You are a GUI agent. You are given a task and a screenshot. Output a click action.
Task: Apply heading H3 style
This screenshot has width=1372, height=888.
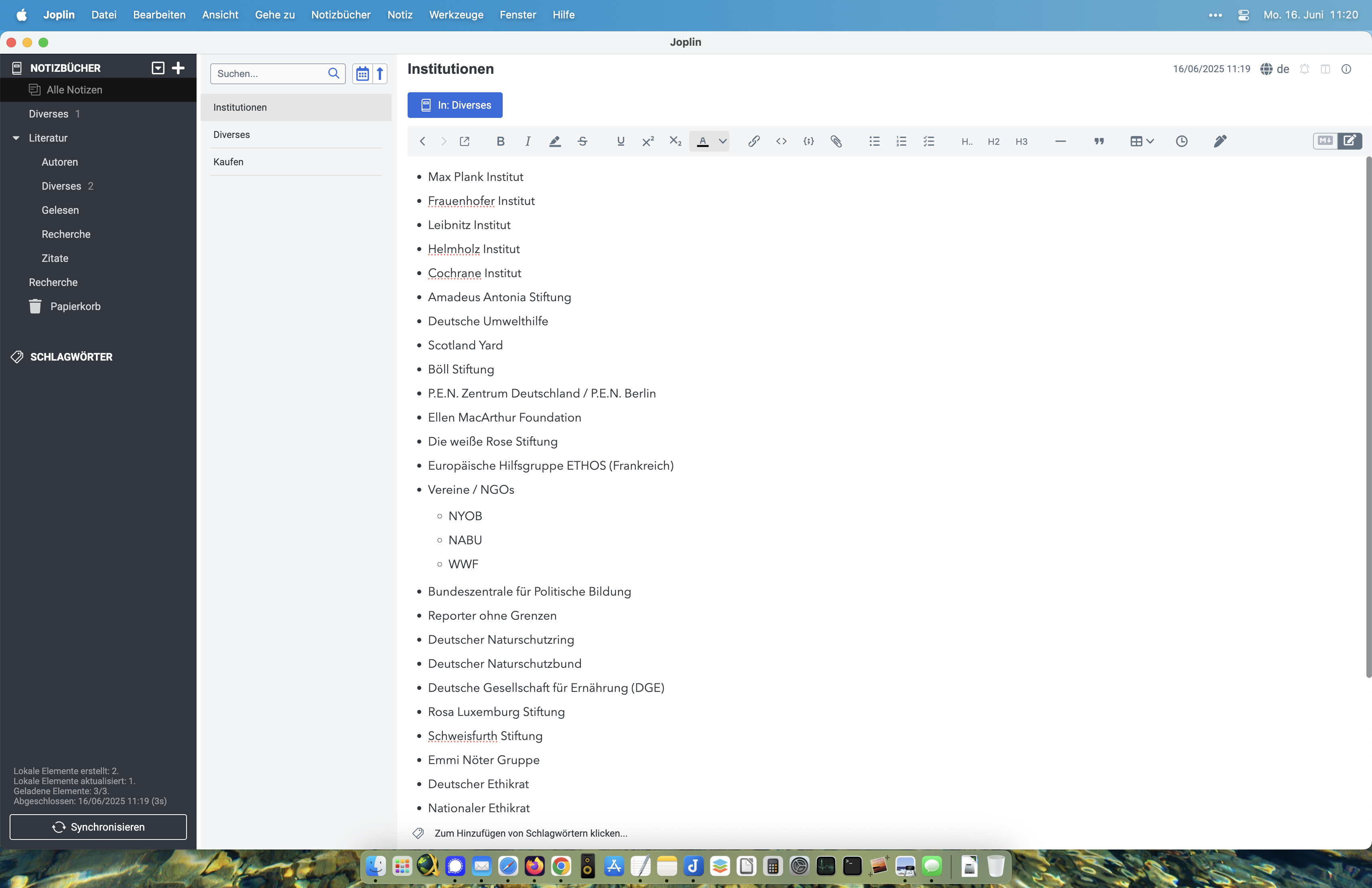pos(1021,142)
